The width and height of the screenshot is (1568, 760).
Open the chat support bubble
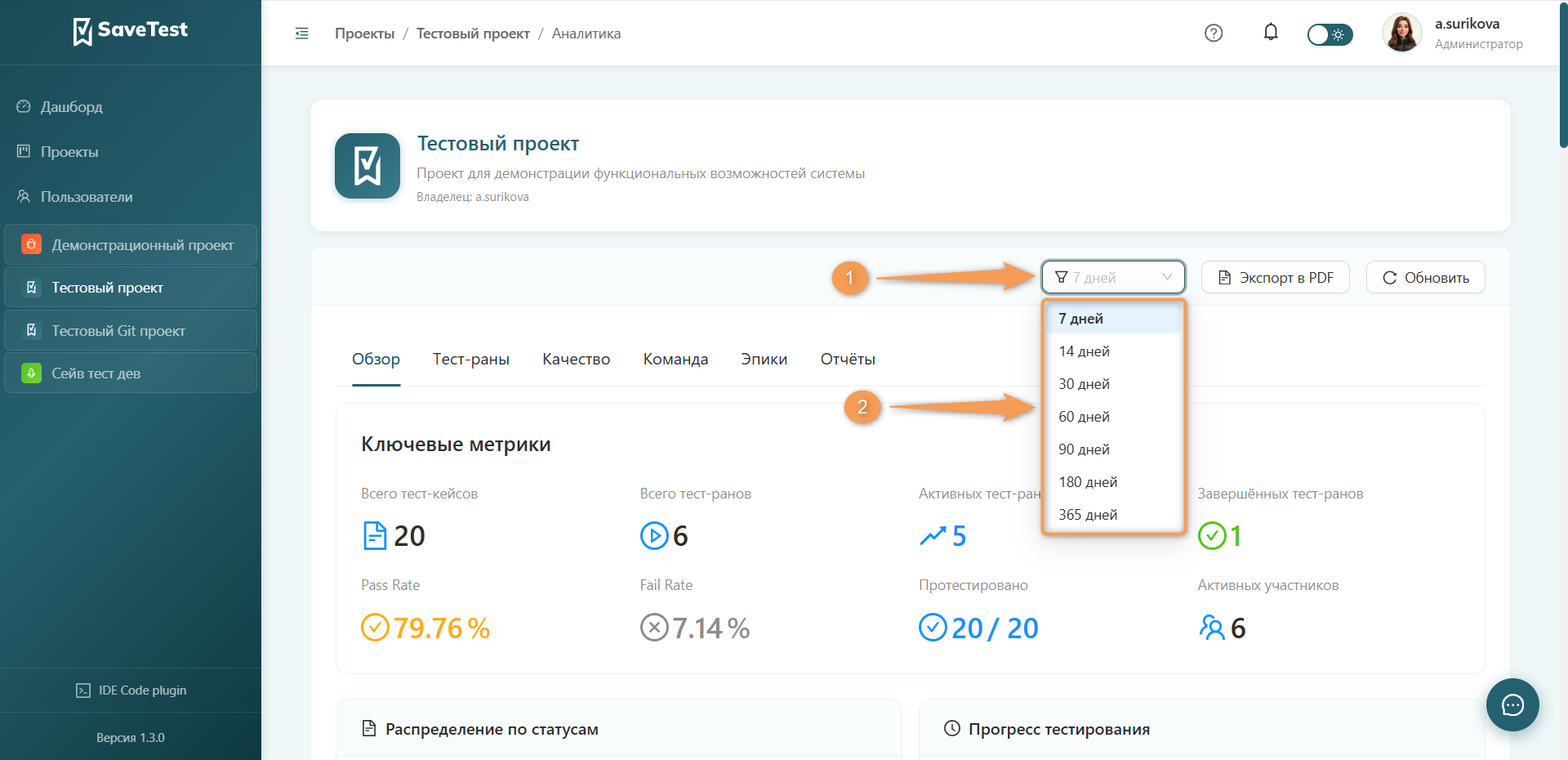pyautogui.click(x=1512, y=704)
